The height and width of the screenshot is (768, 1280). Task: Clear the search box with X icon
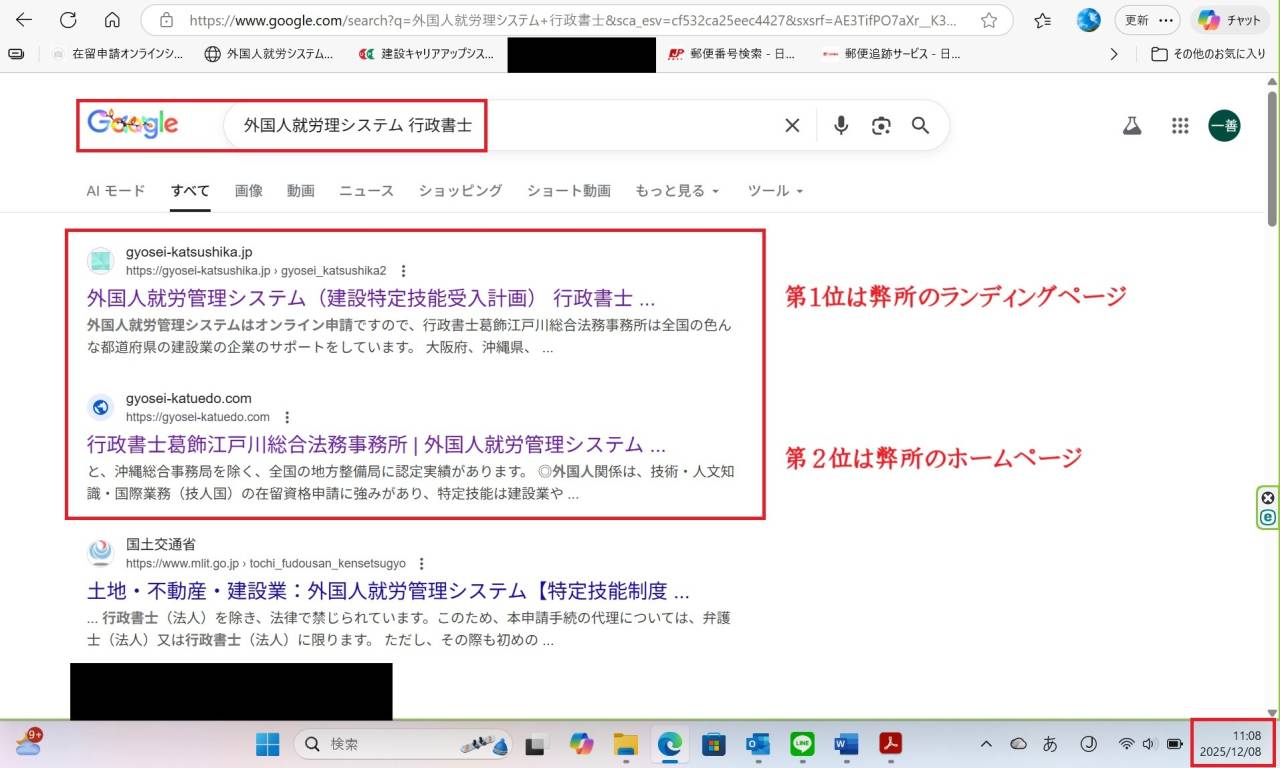[792, 125]
